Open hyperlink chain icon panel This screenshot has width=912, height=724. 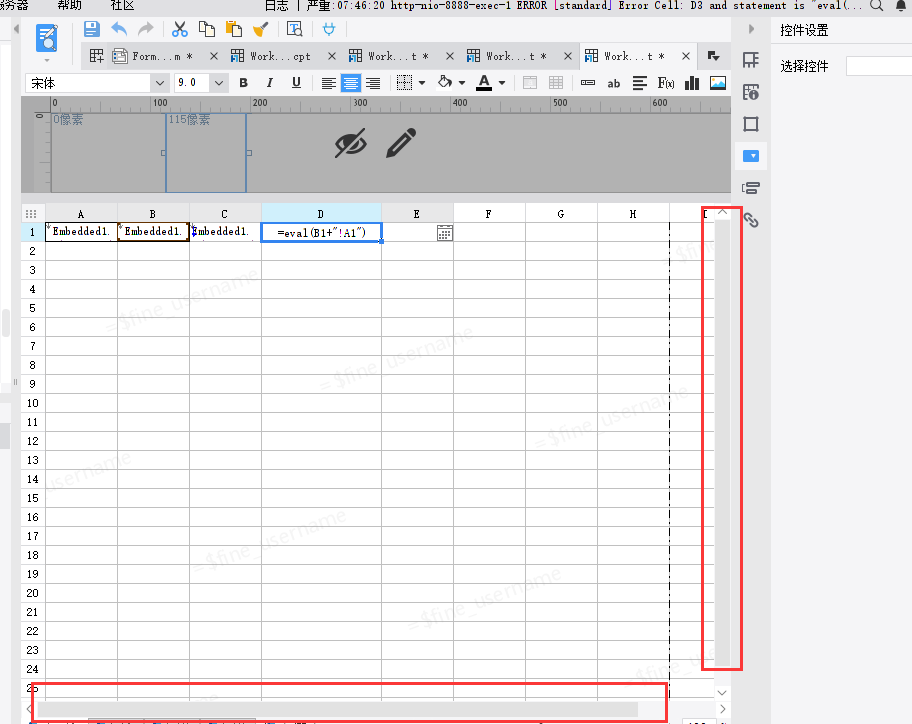[x=751, y=220]
